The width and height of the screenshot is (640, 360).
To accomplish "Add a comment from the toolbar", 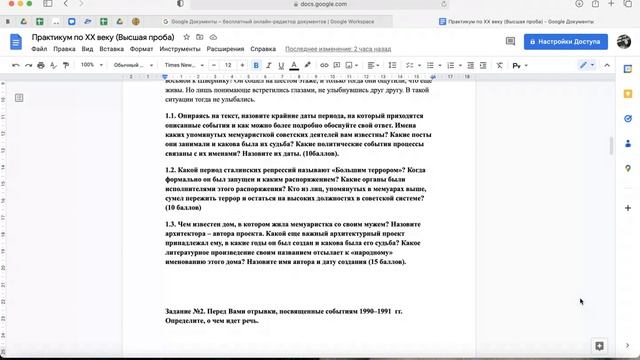I will point(337,65).
